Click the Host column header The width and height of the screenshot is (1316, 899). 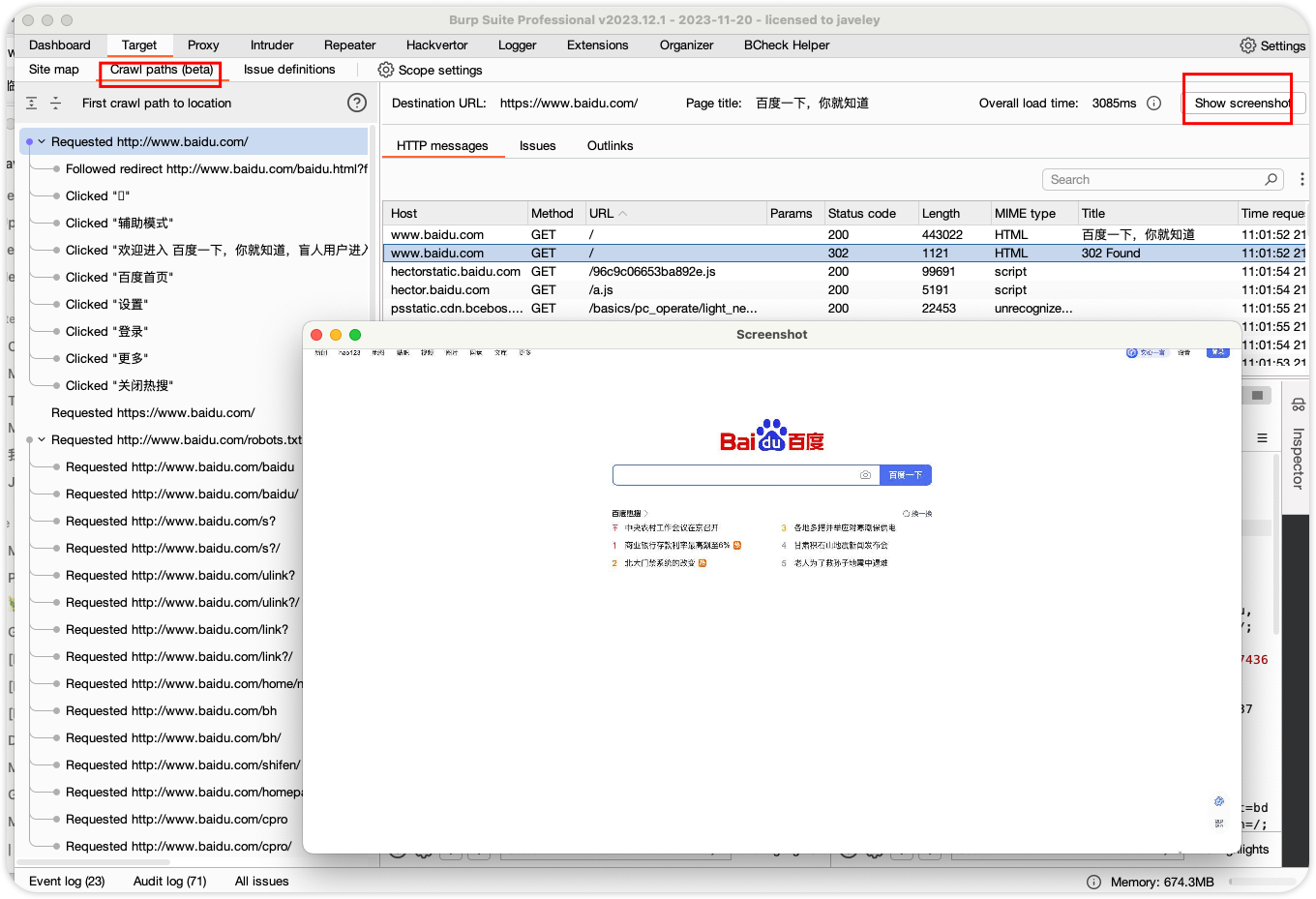[455, 214]
